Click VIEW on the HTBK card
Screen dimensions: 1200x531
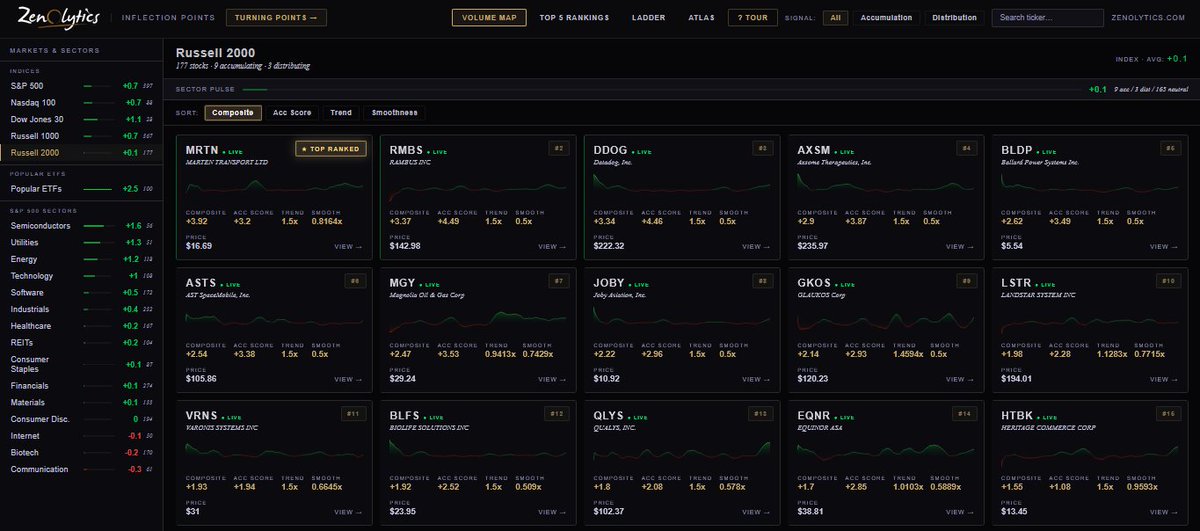[1164, 511]
